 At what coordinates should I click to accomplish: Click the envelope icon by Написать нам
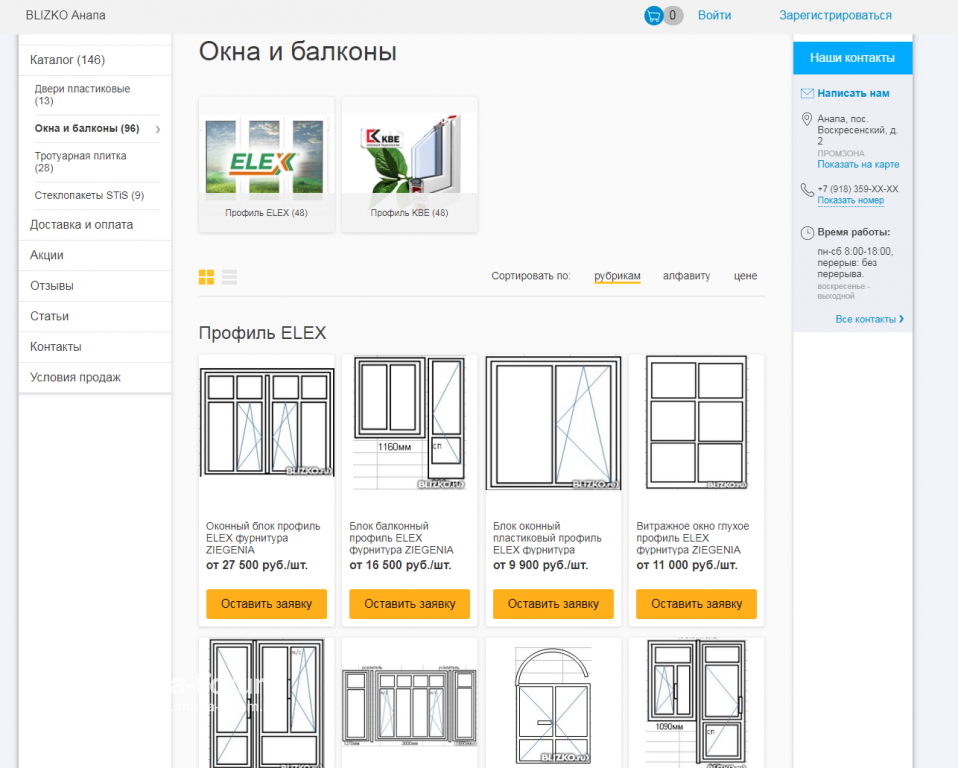coord(807,93)
